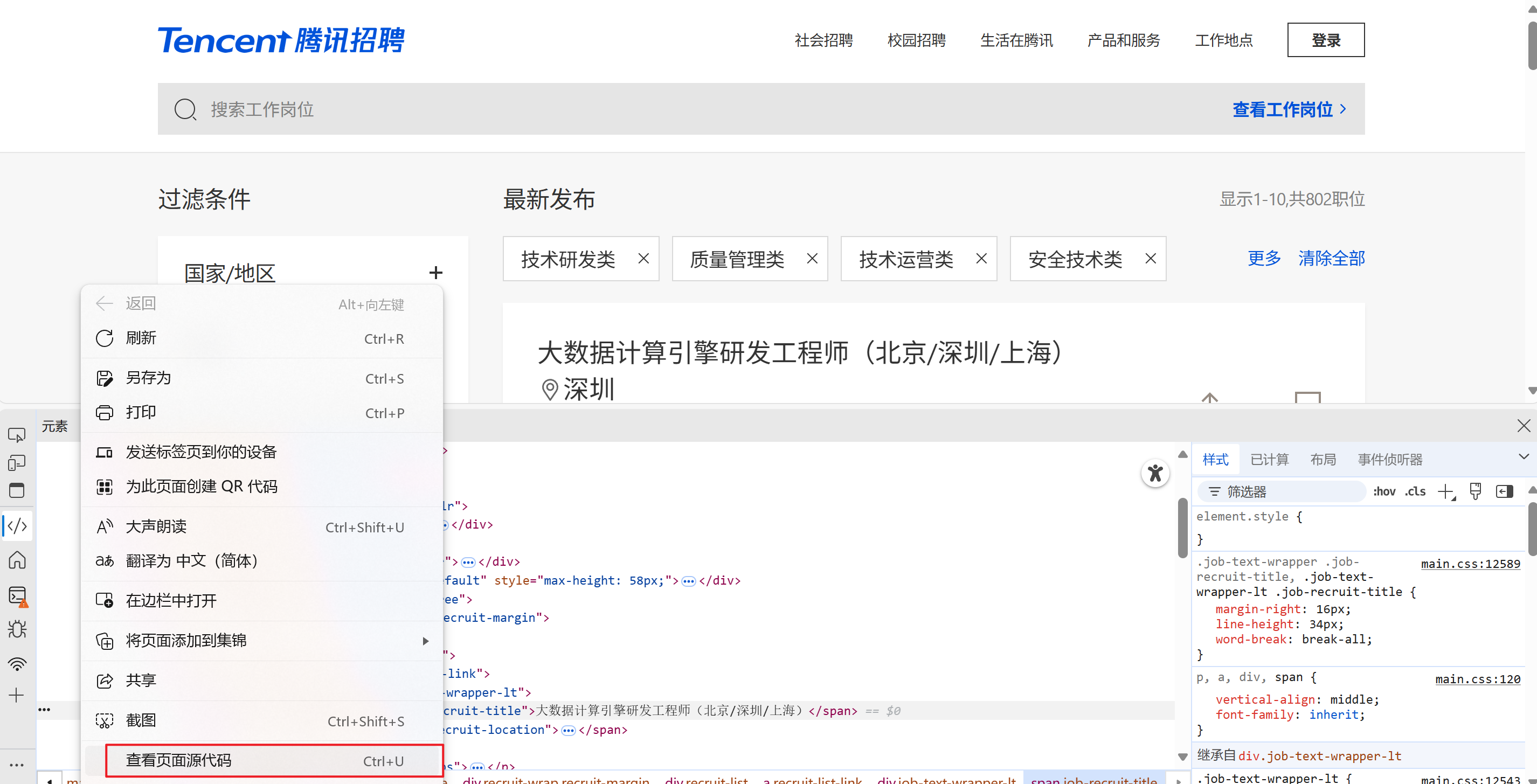Add a new DevTools tool with plus
1537x784 pixels.
[x=17, y=695]
